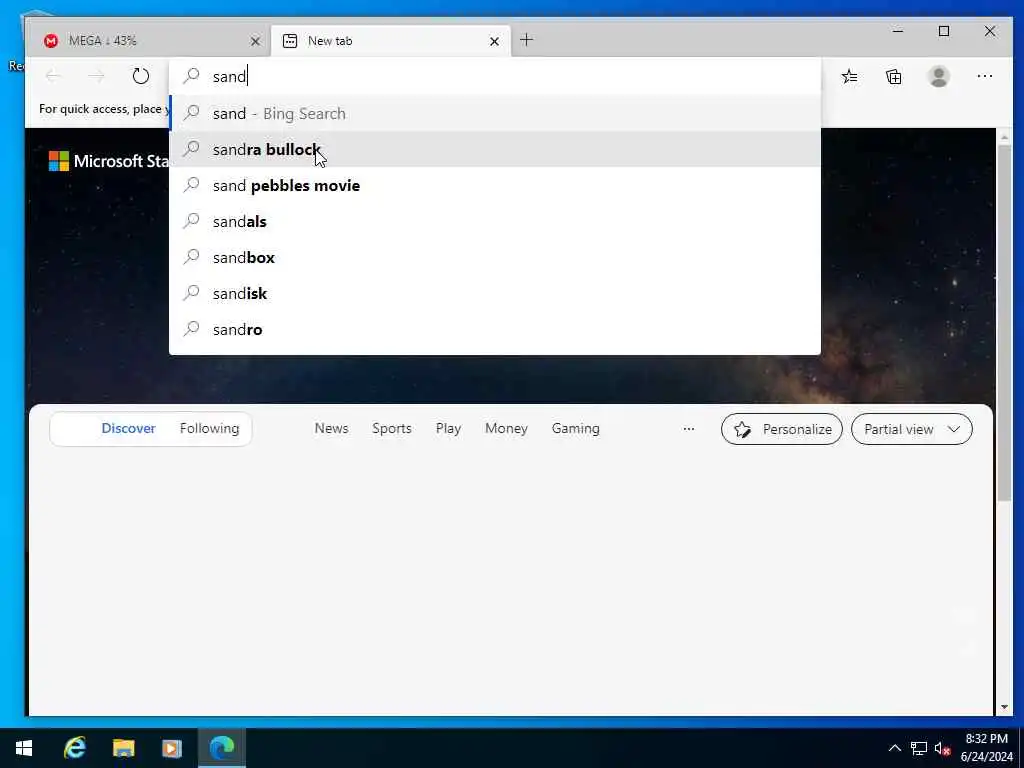This screenshot has height=768, width=1024.
Task: Open Edge Settings and more menu
Action: pos(984,76)
